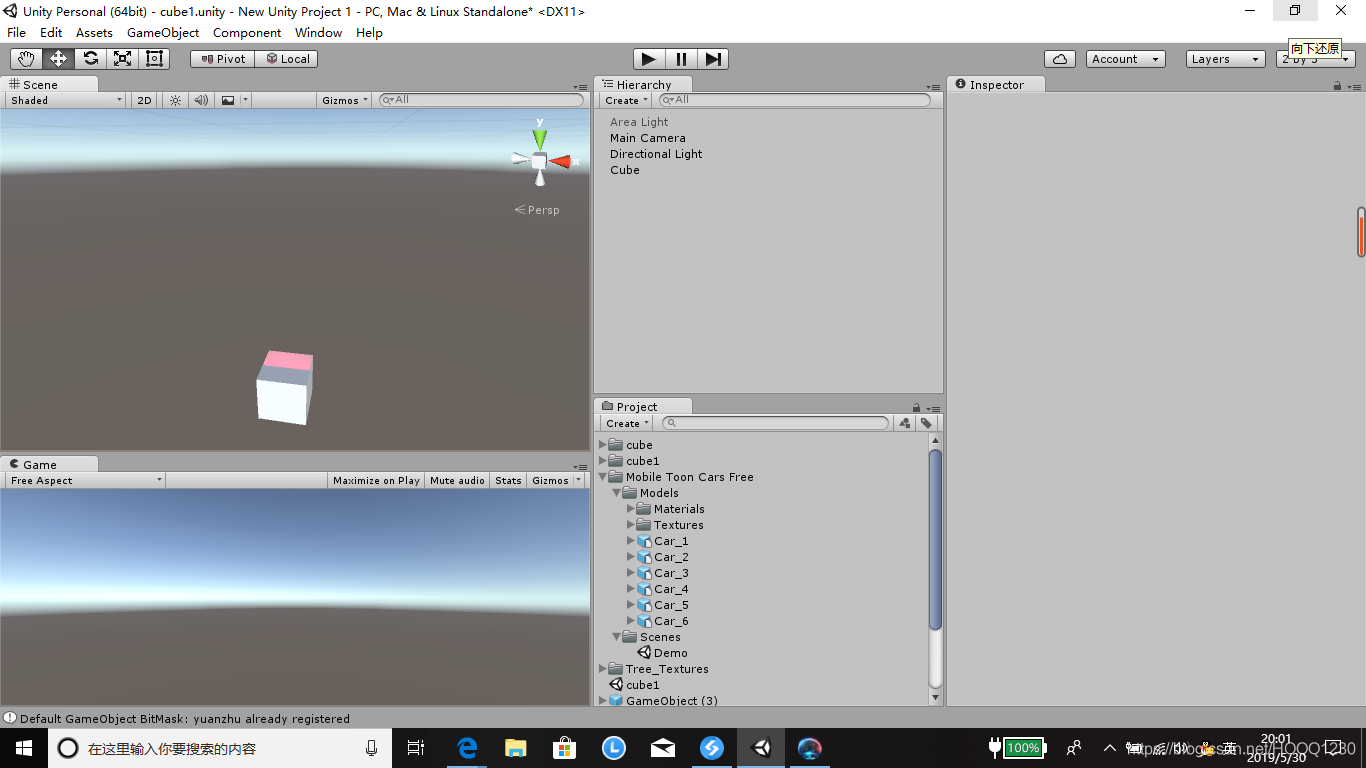Click Search by Label icon in Project
Image resolution: width=1366 pixels, height=768 pixels.
pyautogui.click(x=926, y=423)
